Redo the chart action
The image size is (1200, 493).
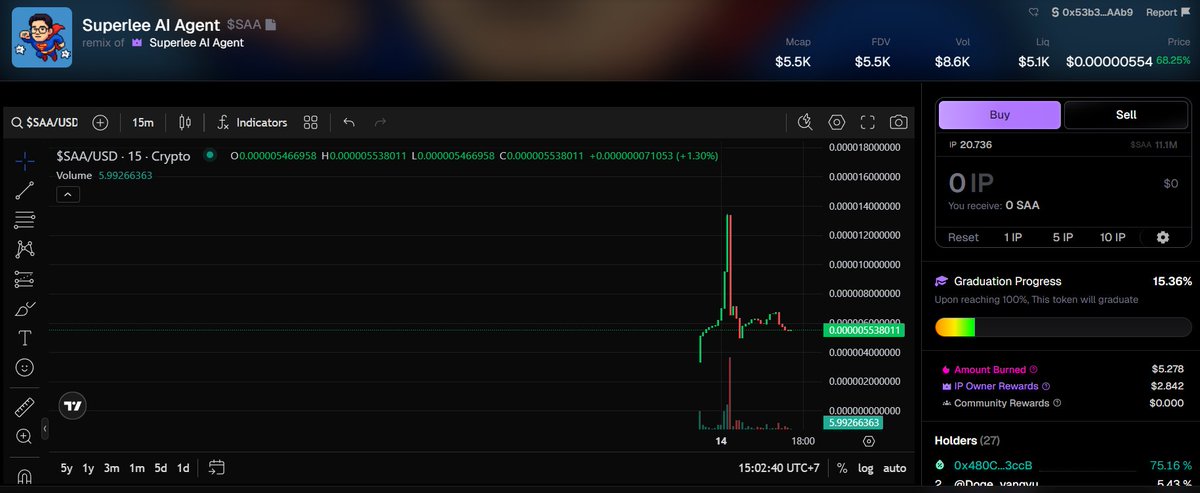380,122
